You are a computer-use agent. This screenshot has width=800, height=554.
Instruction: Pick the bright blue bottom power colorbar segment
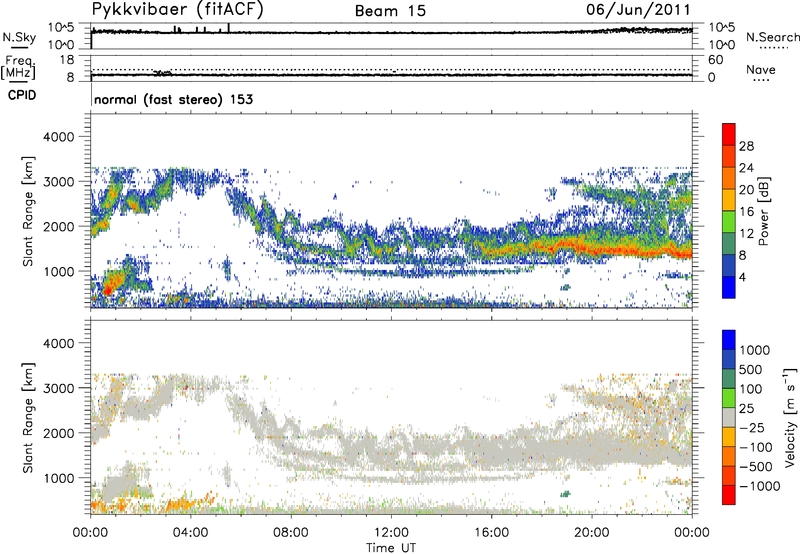[x=729, y=287]
